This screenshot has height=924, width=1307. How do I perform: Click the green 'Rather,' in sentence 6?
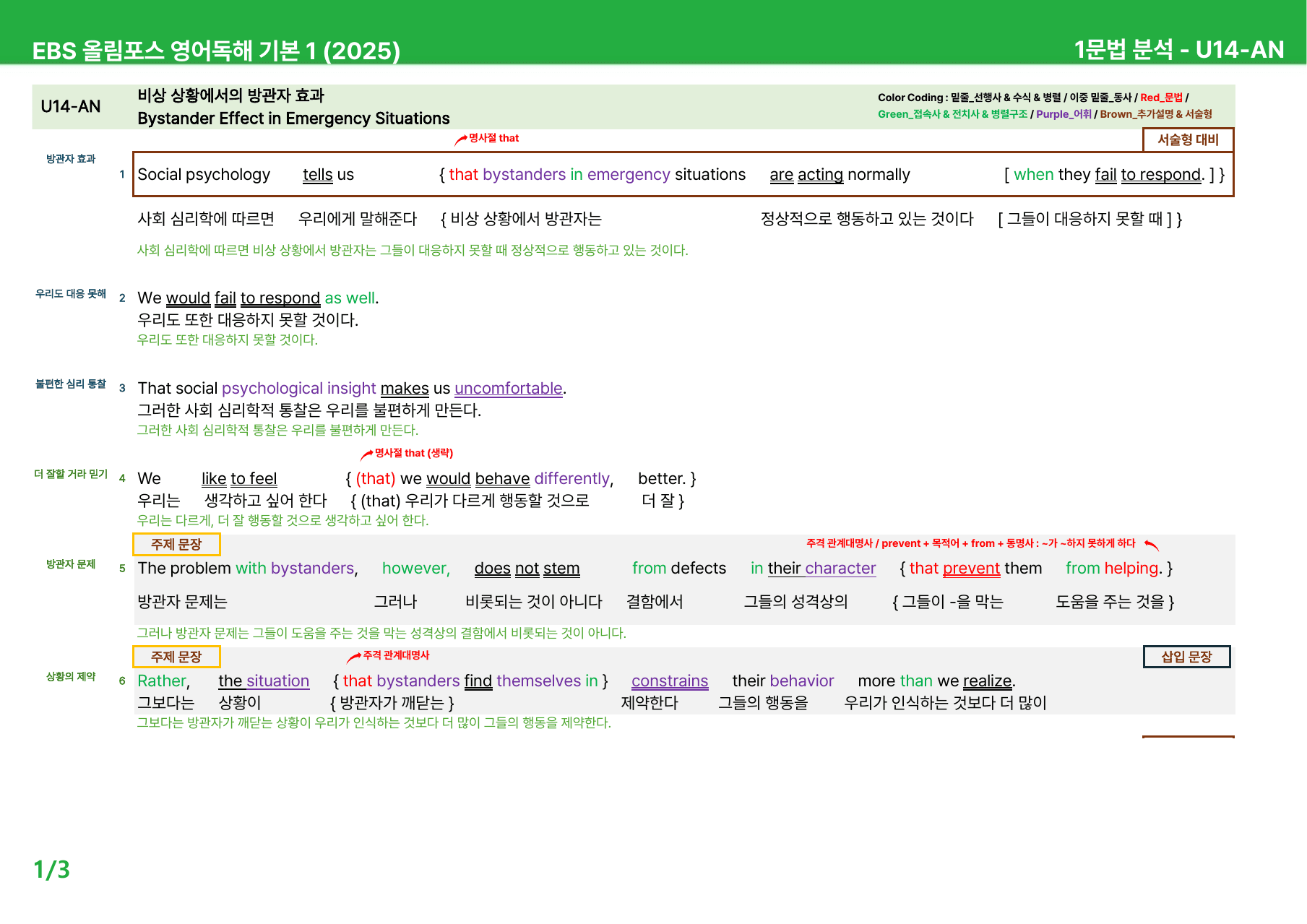pyautogui.click(x=164, y=681)
